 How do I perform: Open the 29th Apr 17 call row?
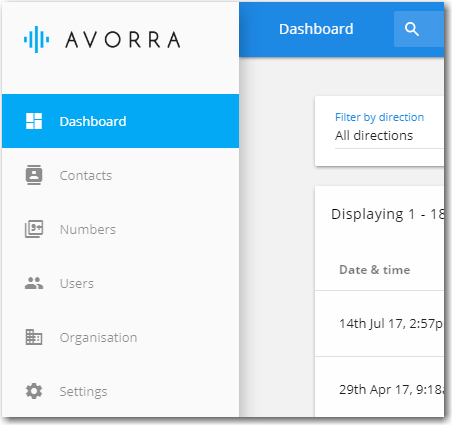379,387
